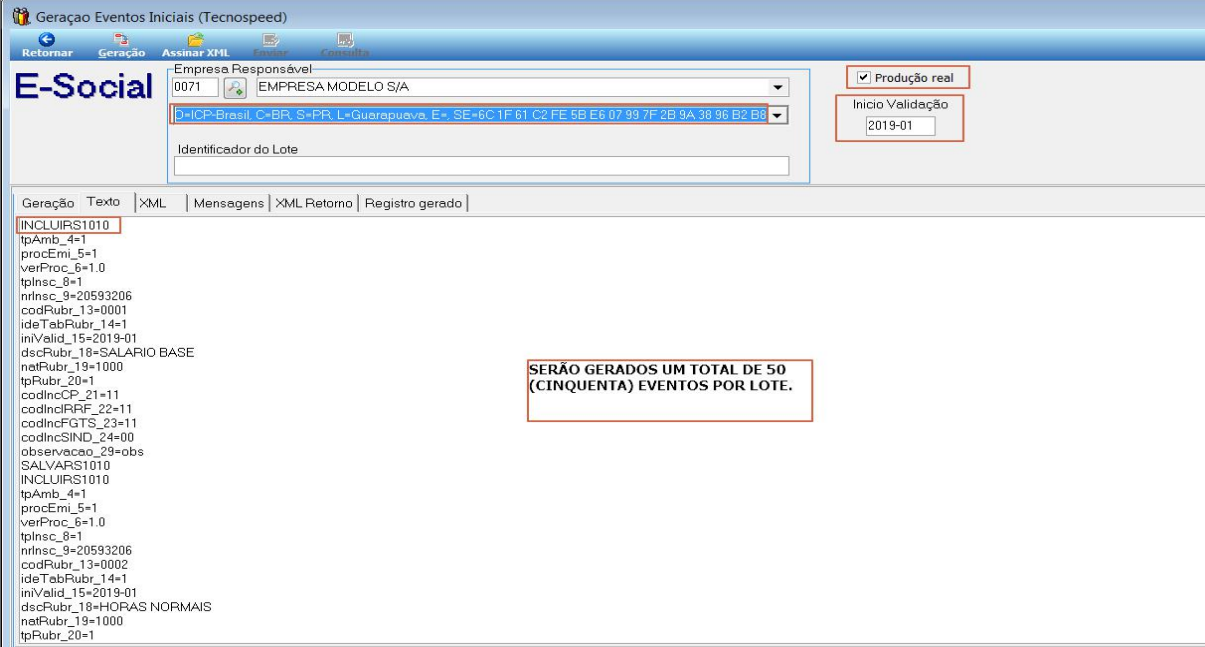Click the app icon in title bar
Image resolution: width=1205 pixels, height=647 pixels.
(19, 16)
